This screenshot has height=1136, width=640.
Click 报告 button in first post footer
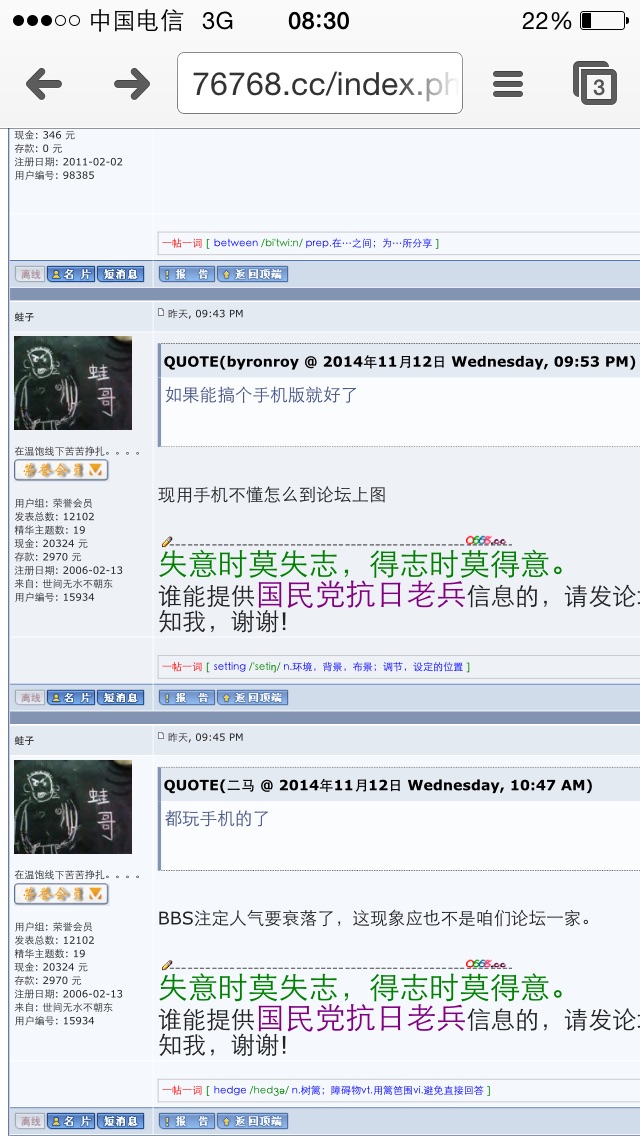187,275
